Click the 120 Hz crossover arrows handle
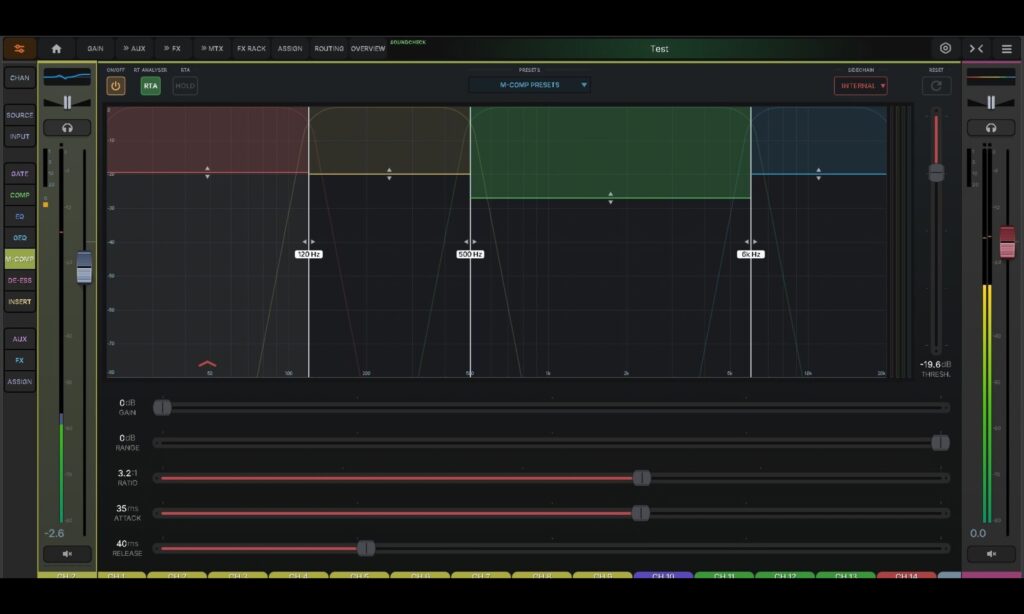This screenshot has width=1024, height=614. (x=308, y=242)
